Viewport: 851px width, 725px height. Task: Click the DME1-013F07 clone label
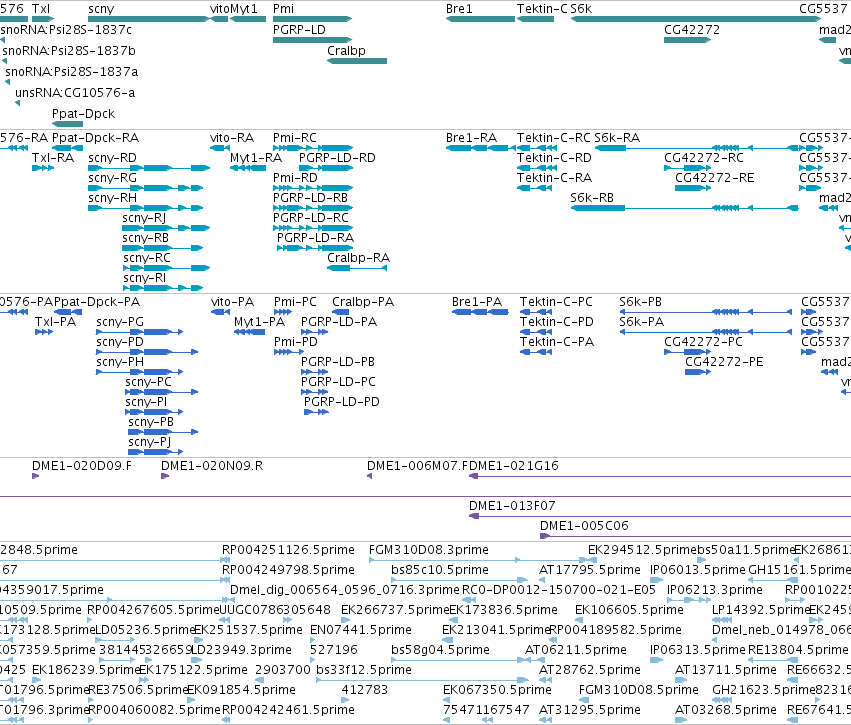tap(512, 506)
